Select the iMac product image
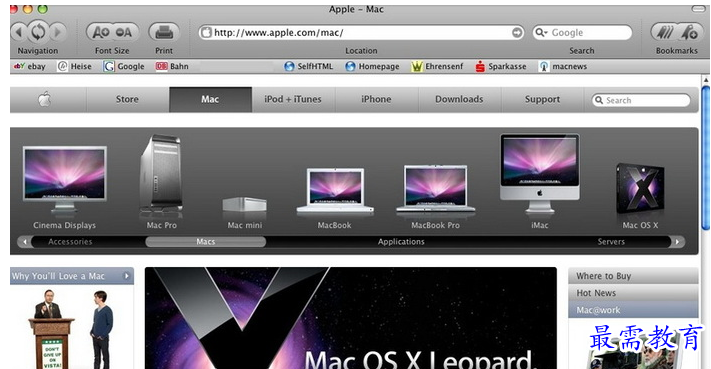Screen dimensions: 711x369 pos(540,174)
